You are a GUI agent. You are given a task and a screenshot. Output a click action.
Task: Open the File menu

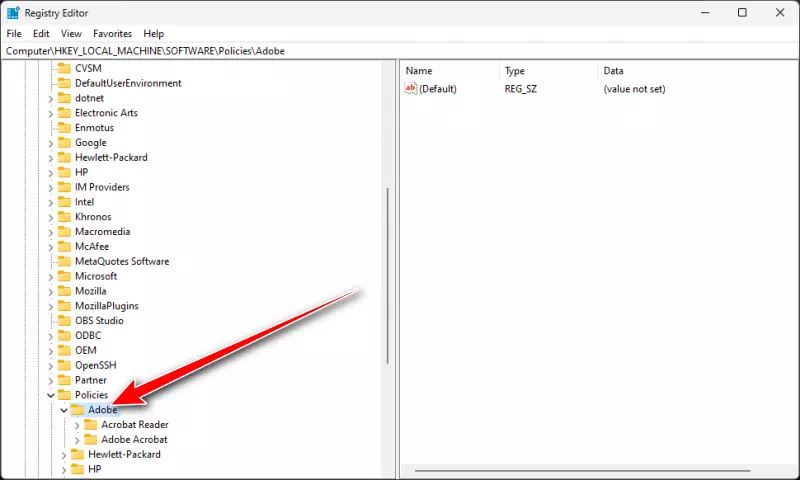tap(14, 34)
